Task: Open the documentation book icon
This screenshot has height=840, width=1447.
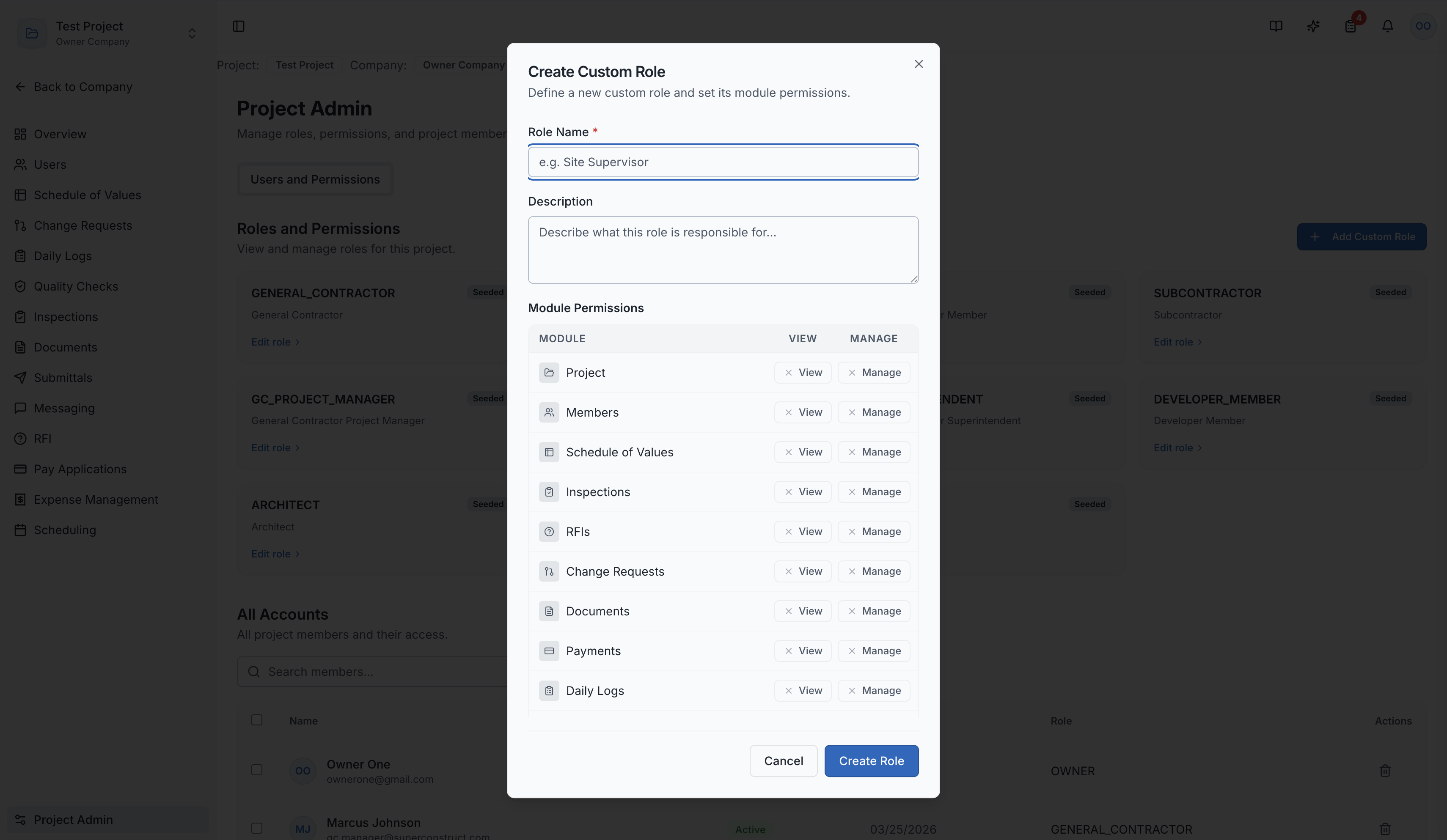Action: (1275, 26)
